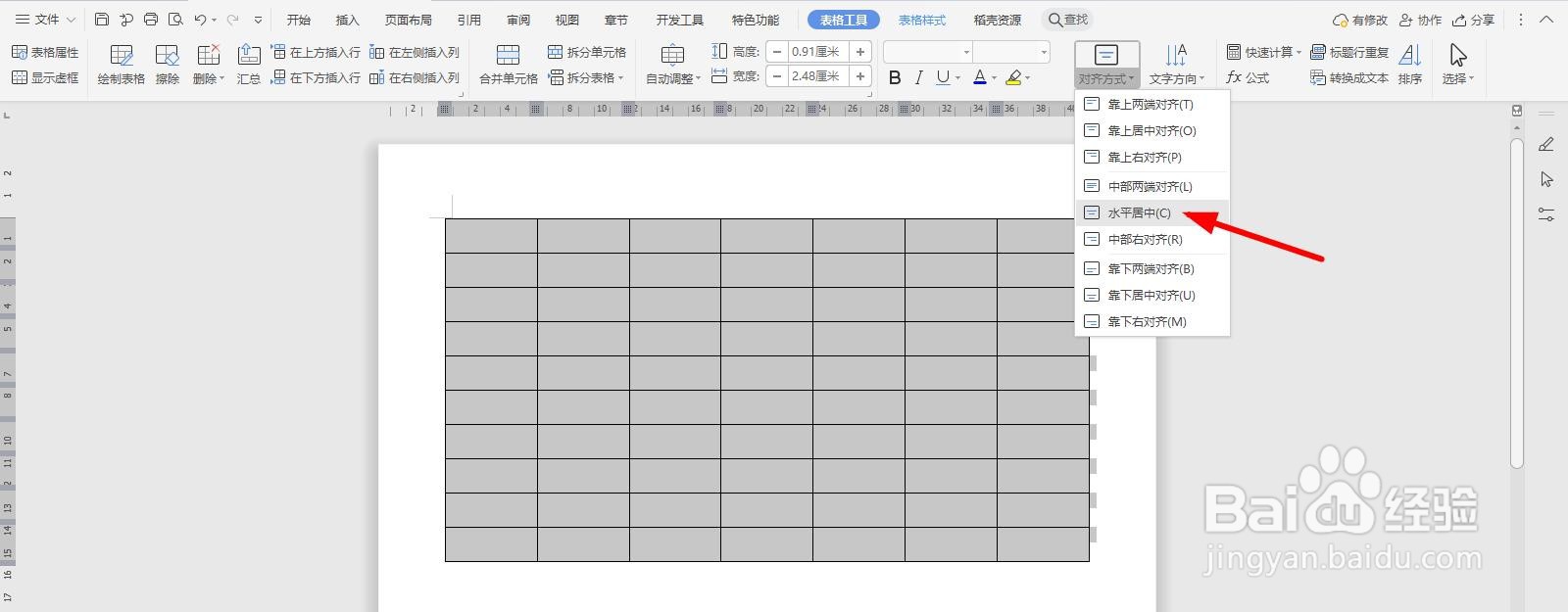This screenshot has height=612, width=1568.
Task: Click the Save icon in quick access toolbar
Action: [102, 20]
